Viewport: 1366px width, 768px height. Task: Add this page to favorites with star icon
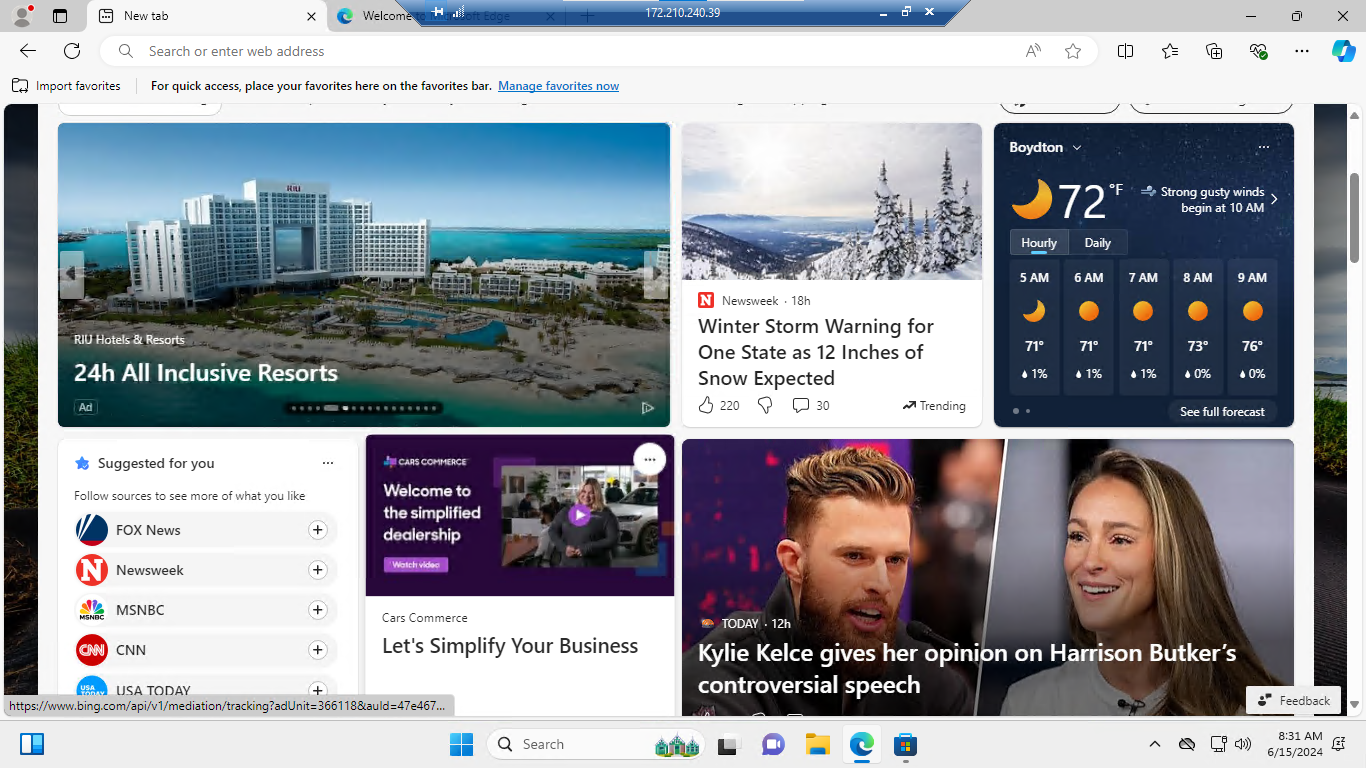tap(1073, 51)
